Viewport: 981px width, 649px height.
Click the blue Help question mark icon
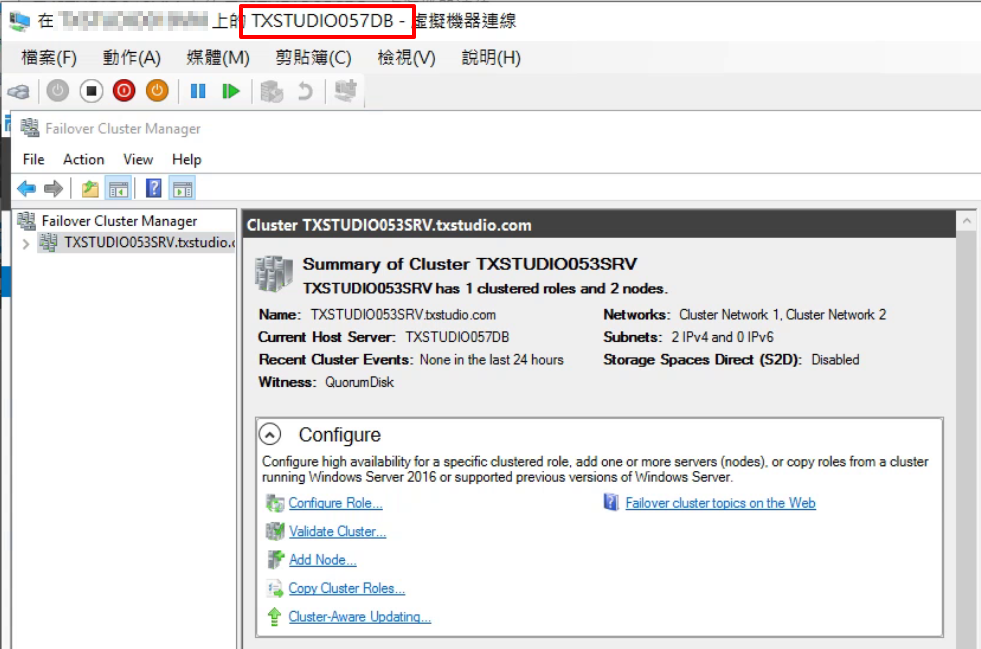153,188
